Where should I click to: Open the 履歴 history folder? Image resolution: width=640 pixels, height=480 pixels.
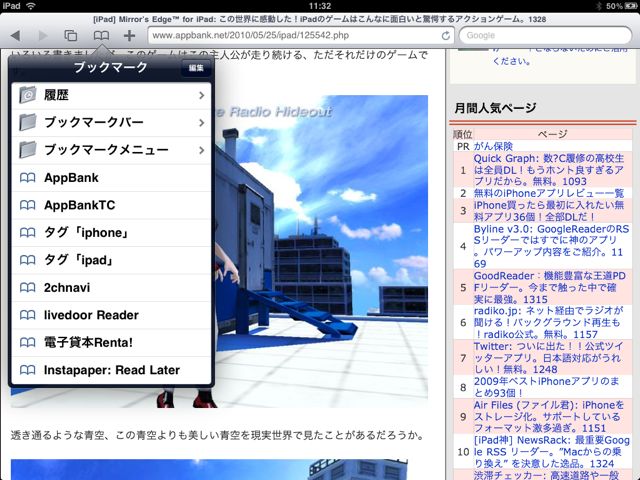tap(111, 96)
